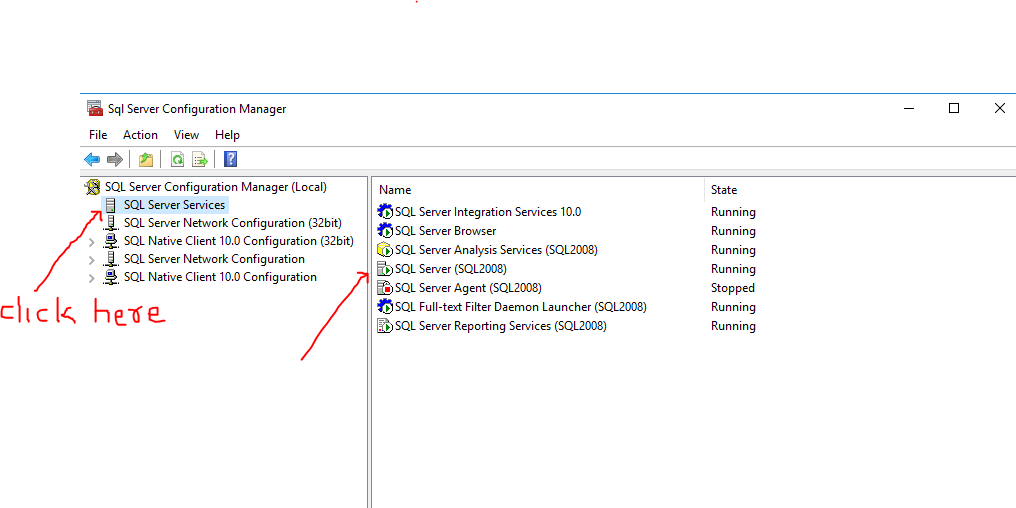Click the Full-text Filter Daemon Launcher icon
The width and height of the screenshot is (1016, 508).
coord(385,306)
